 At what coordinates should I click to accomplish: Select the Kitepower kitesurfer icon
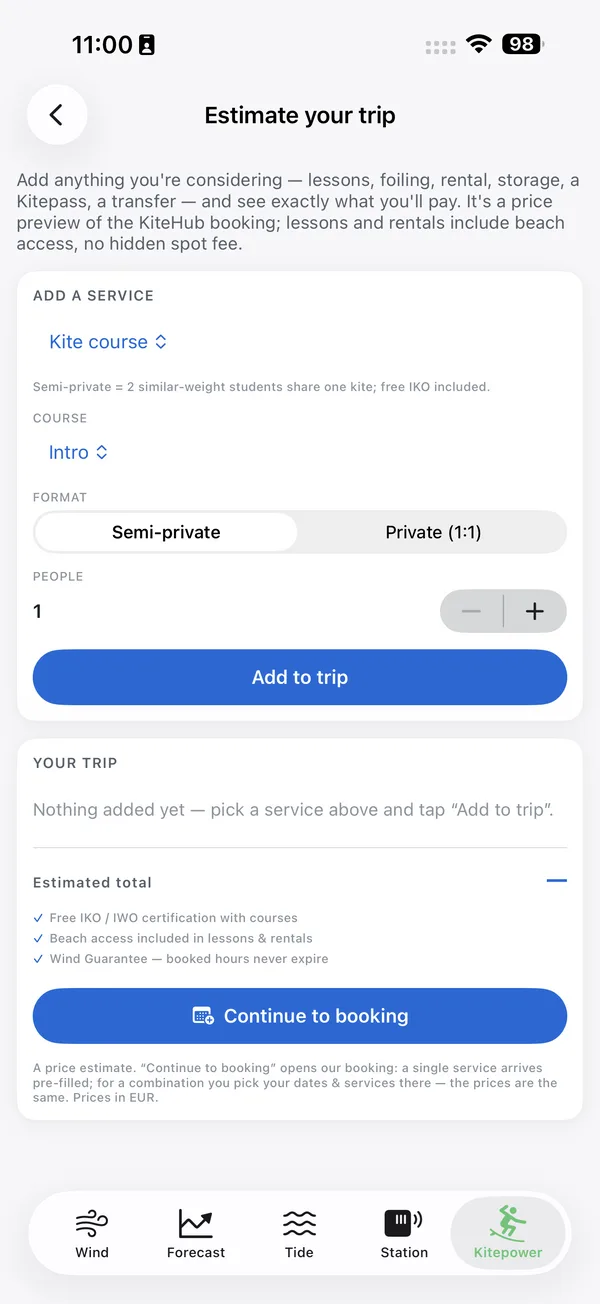coord(508,1223)
